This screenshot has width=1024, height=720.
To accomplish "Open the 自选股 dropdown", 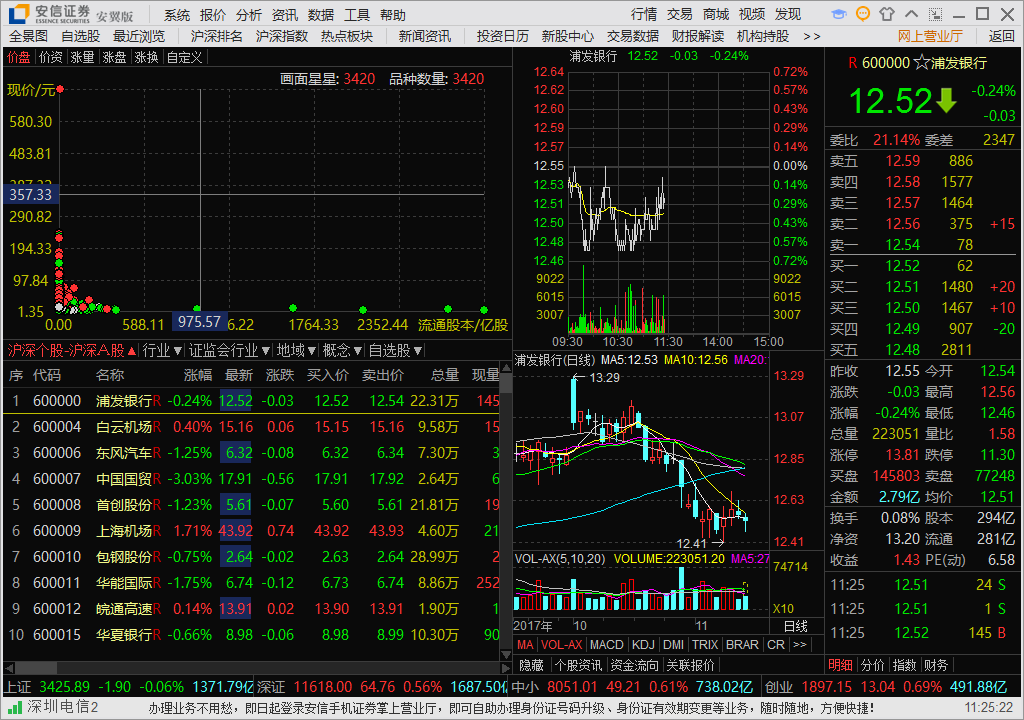I will coord(395,351).
